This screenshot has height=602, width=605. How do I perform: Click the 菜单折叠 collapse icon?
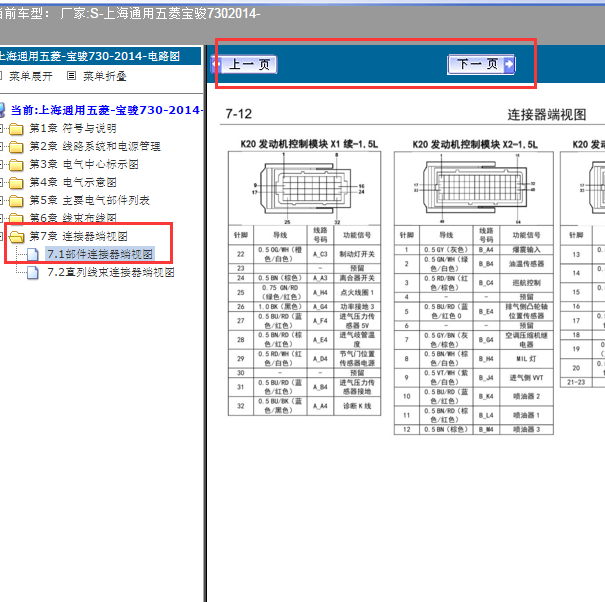pos(71,76)
